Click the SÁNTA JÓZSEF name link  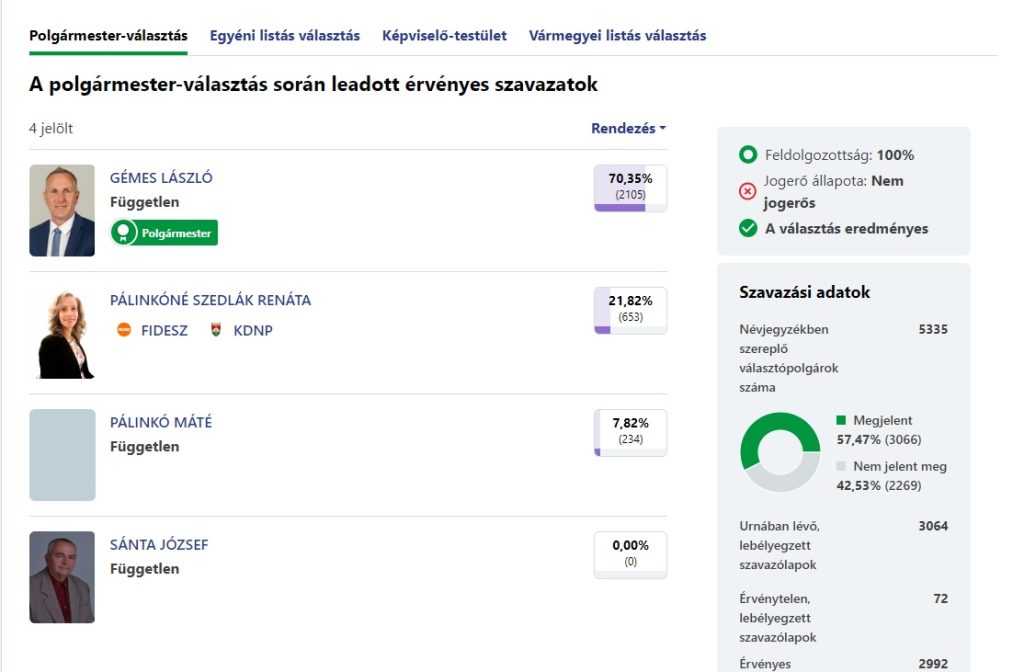(x=159, y=545)
